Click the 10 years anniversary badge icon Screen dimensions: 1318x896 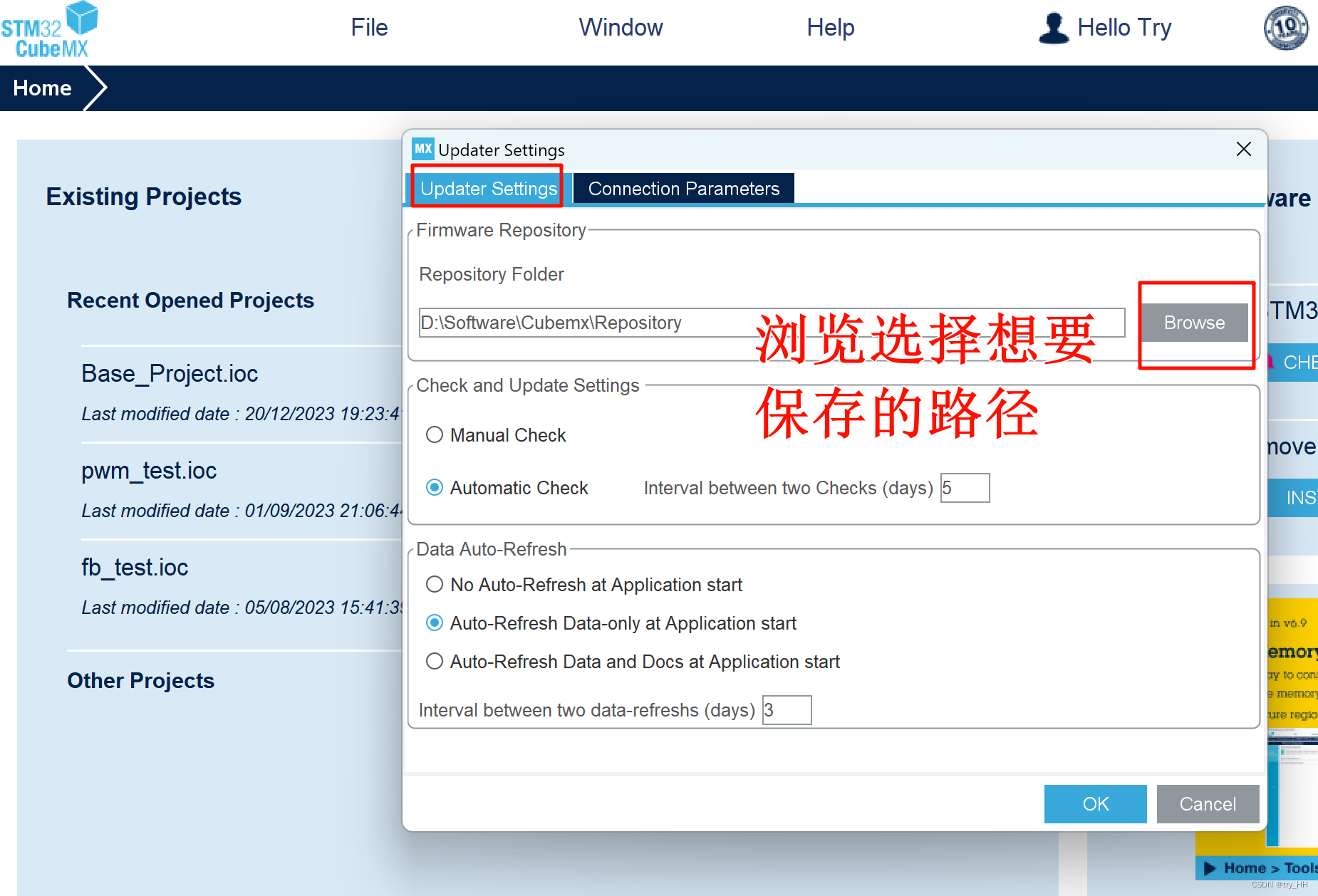coord(1286,28)
